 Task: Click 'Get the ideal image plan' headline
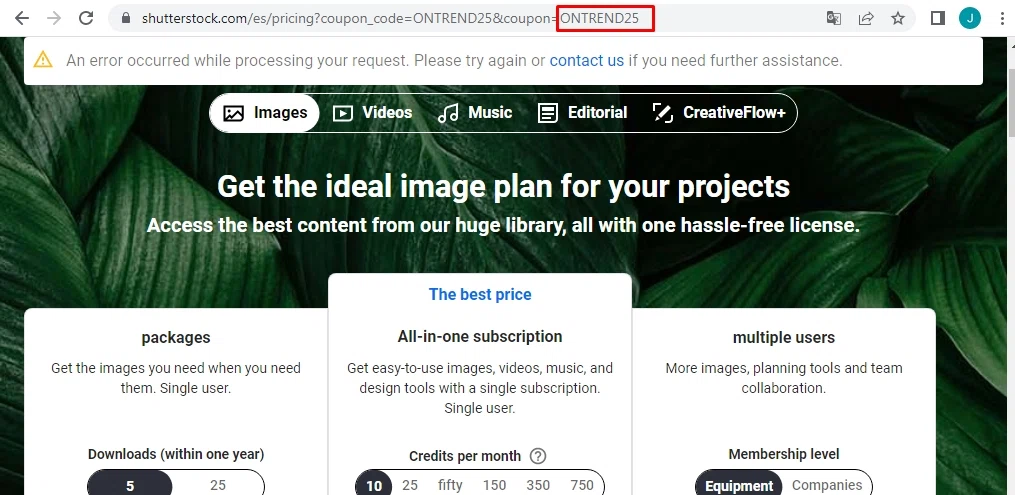[503, 186]
